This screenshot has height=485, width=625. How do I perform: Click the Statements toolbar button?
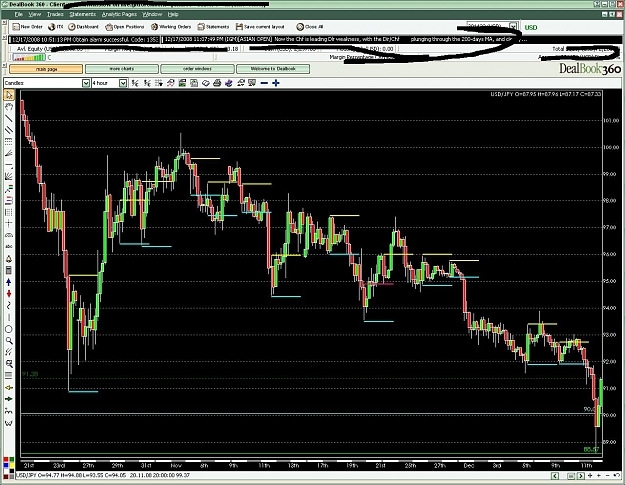coord(213,27)
